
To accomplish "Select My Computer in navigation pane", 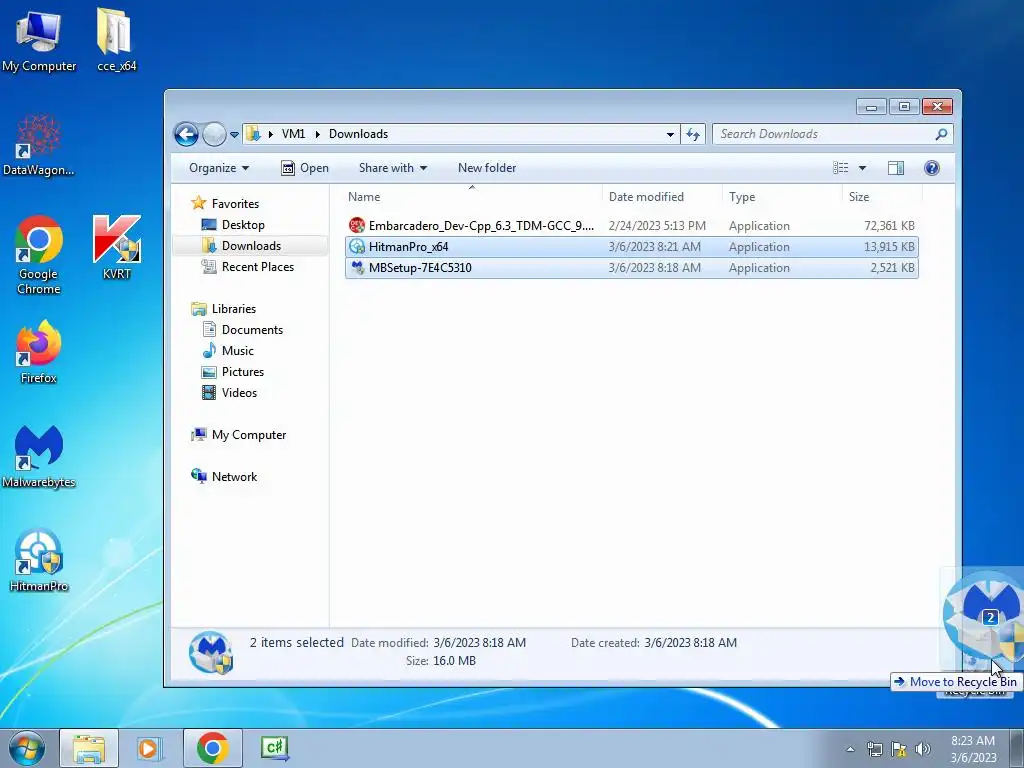I will 238,435.
